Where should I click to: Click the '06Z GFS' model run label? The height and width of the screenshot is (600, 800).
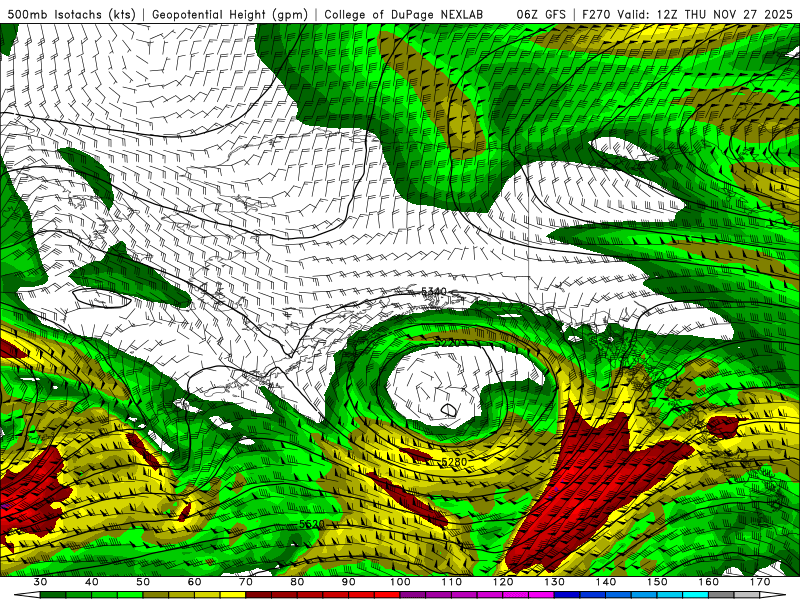[x=541, y=15]
